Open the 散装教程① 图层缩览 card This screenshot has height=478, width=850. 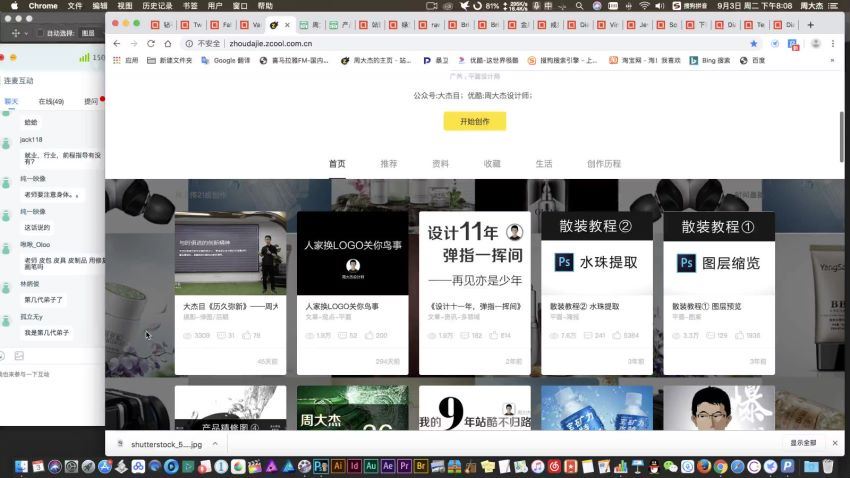pos(719,293)
